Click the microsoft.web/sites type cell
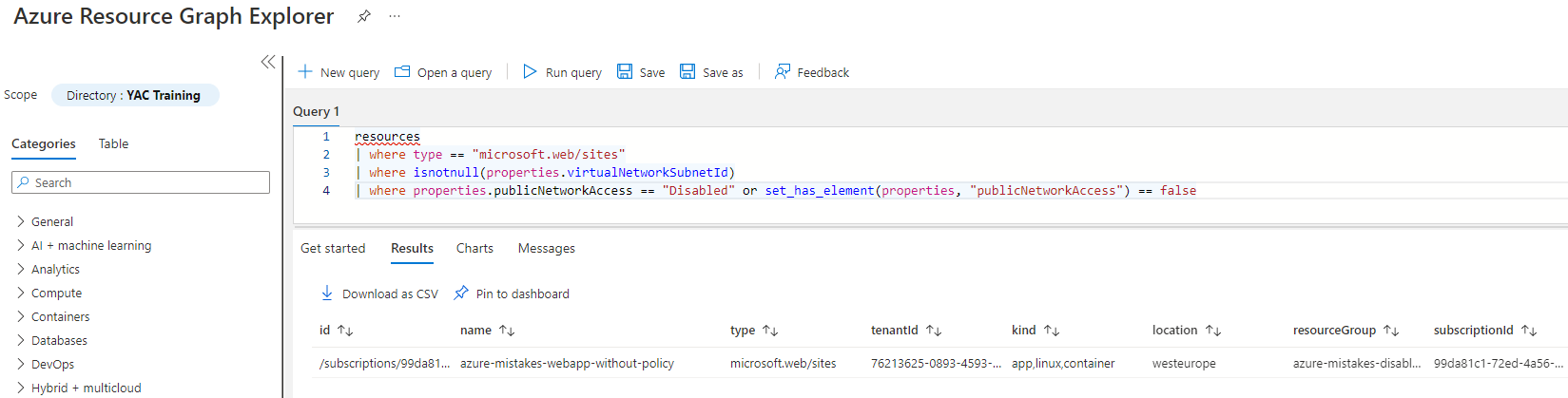The width and height of the screenshot is (1568, 398). click(x=784, y=363)
